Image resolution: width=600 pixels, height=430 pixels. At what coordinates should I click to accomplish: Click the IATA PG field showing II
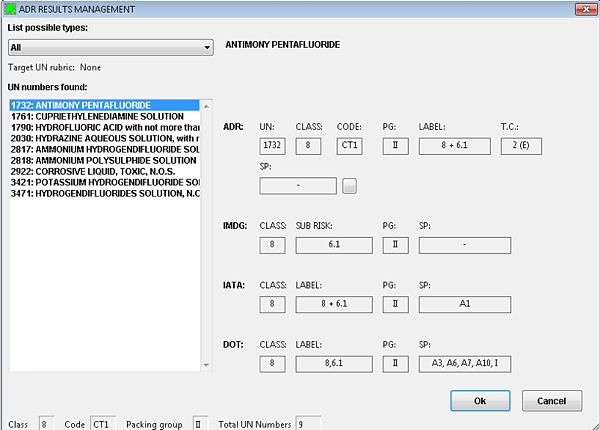click(x=395, y=305)
